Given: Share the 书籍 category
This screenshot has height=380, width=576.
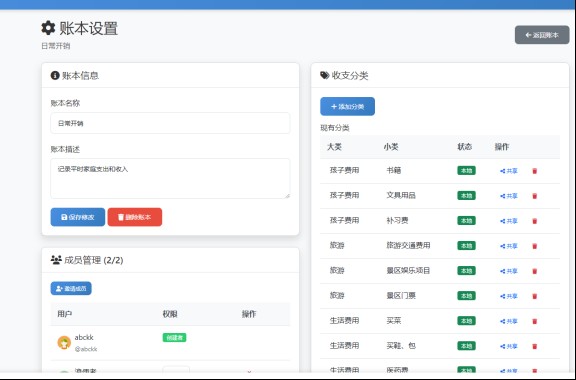Looking at the screenshot, I should (509, 171).
